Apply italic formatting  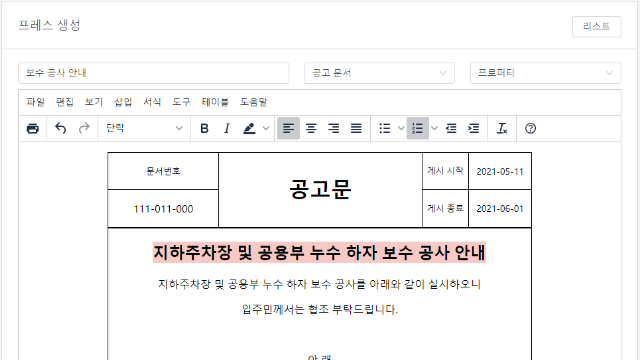(227, 129)
